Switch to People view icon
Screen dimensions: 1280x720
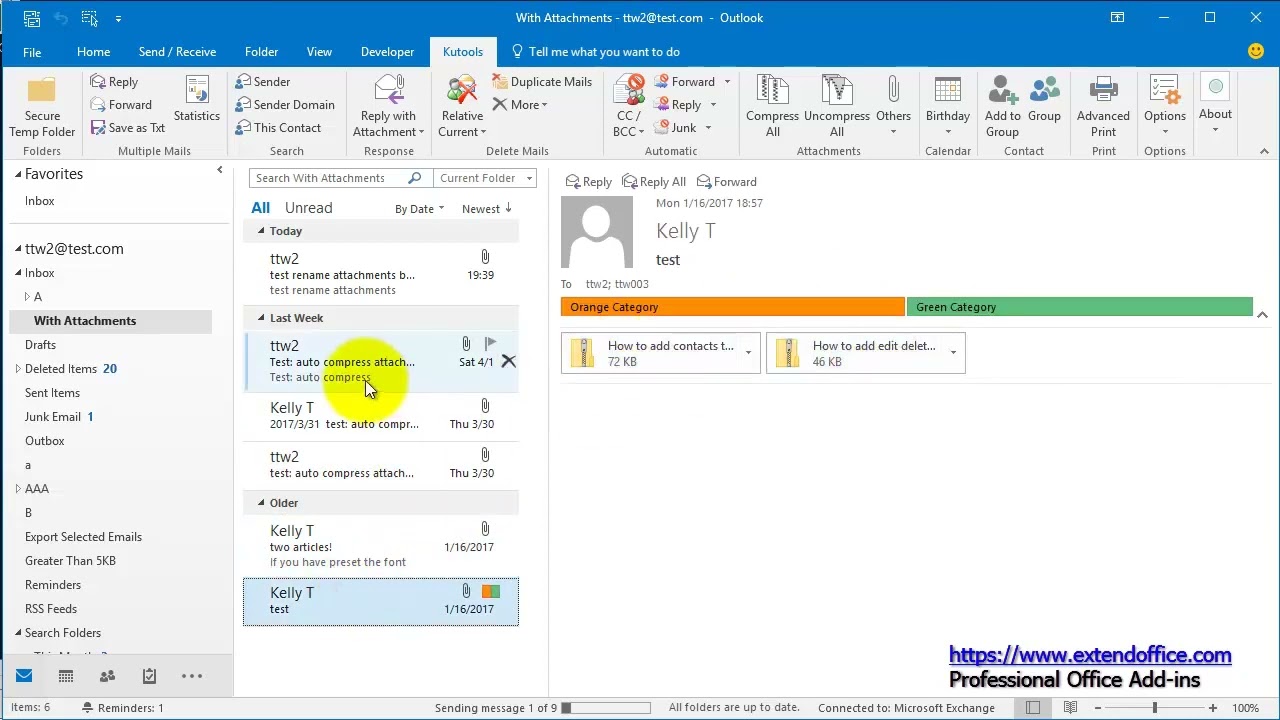tap(107, 676)
